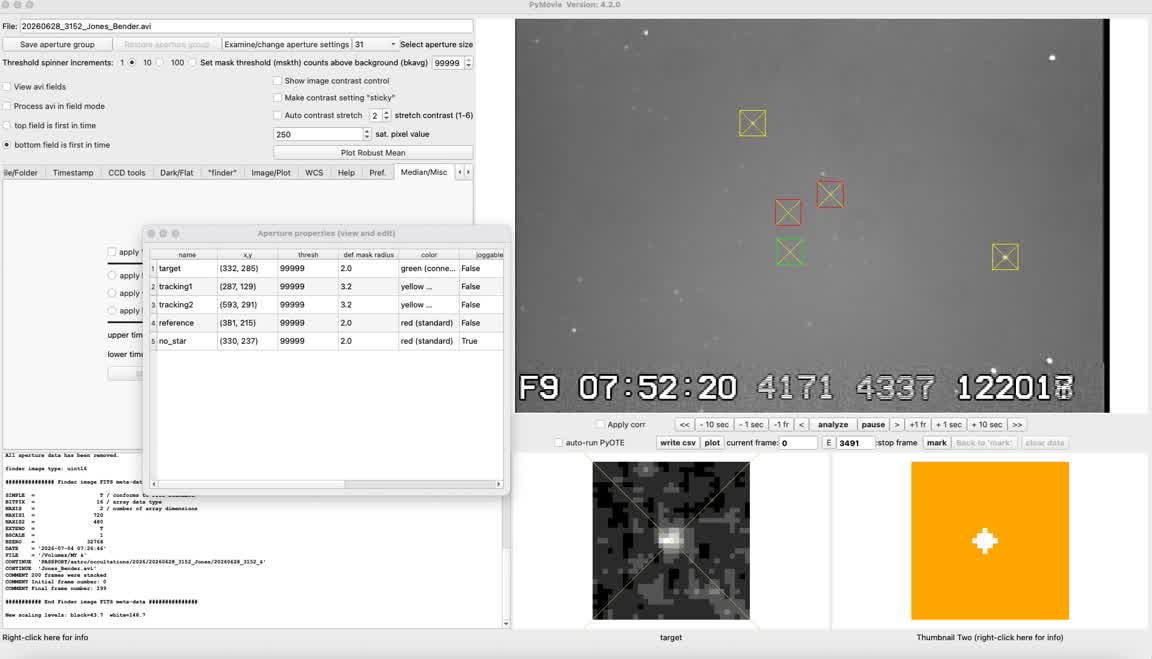Adjust sat. pixel value spinner arrows

click(x=367, y=134)
